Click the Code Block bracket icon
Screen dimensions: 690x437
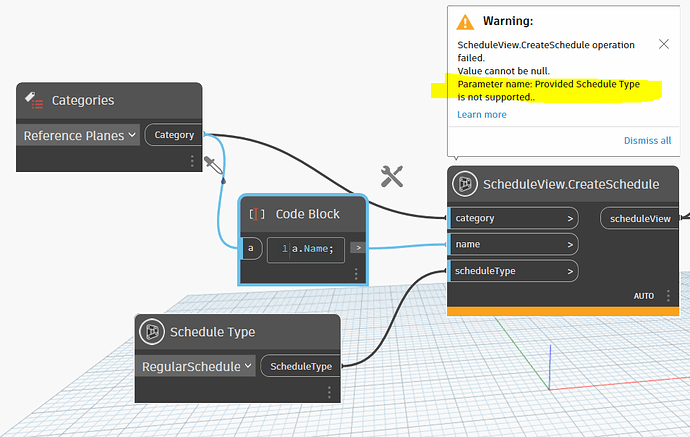coord(257,214)
